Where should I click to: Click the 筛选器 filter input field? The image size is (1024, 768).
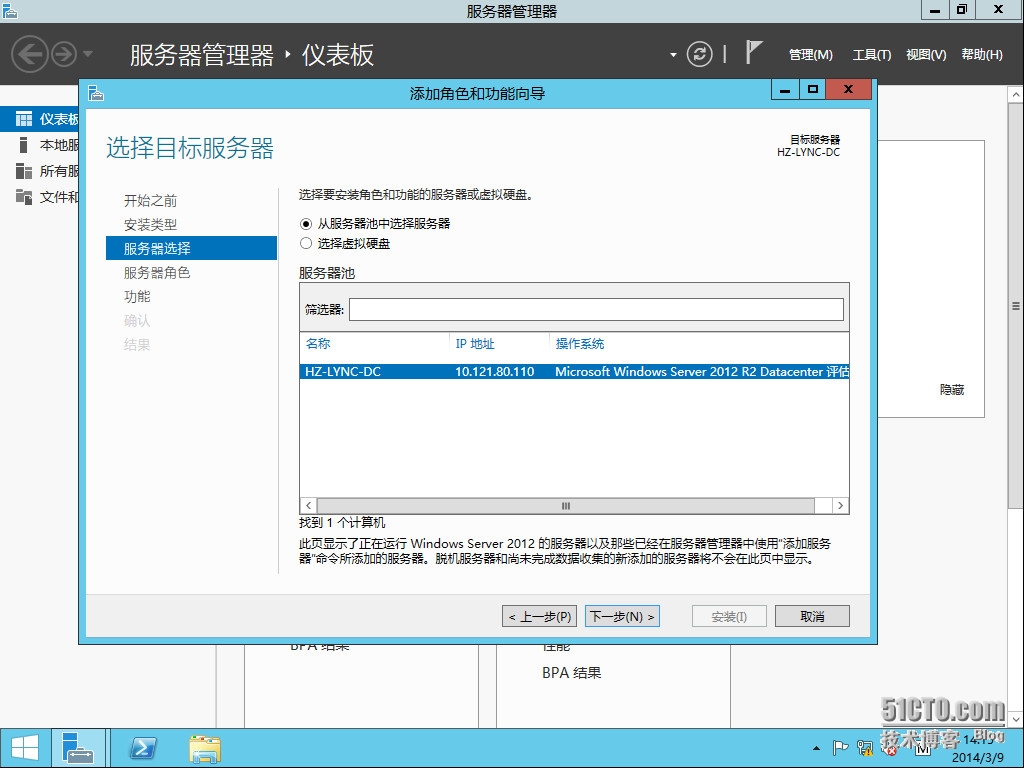pos(596,310)
